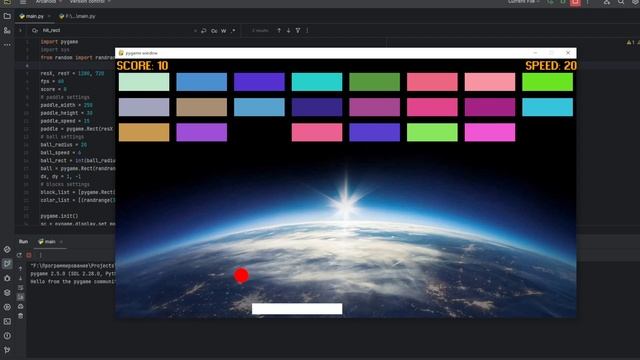Toggle Regex option in find bar
Screen dimensions: 640x360
pyautogui.click(x=233, y=31)
